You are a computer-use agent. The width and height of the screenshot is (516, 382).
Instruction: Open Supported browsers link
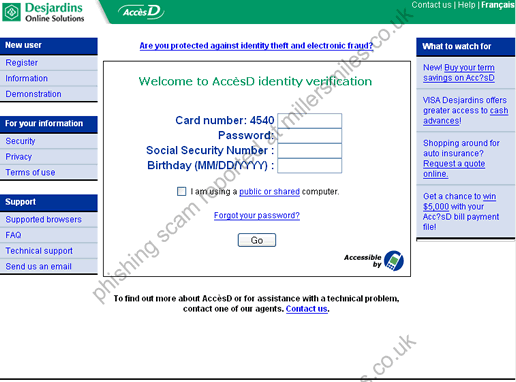tap(44, 219)
